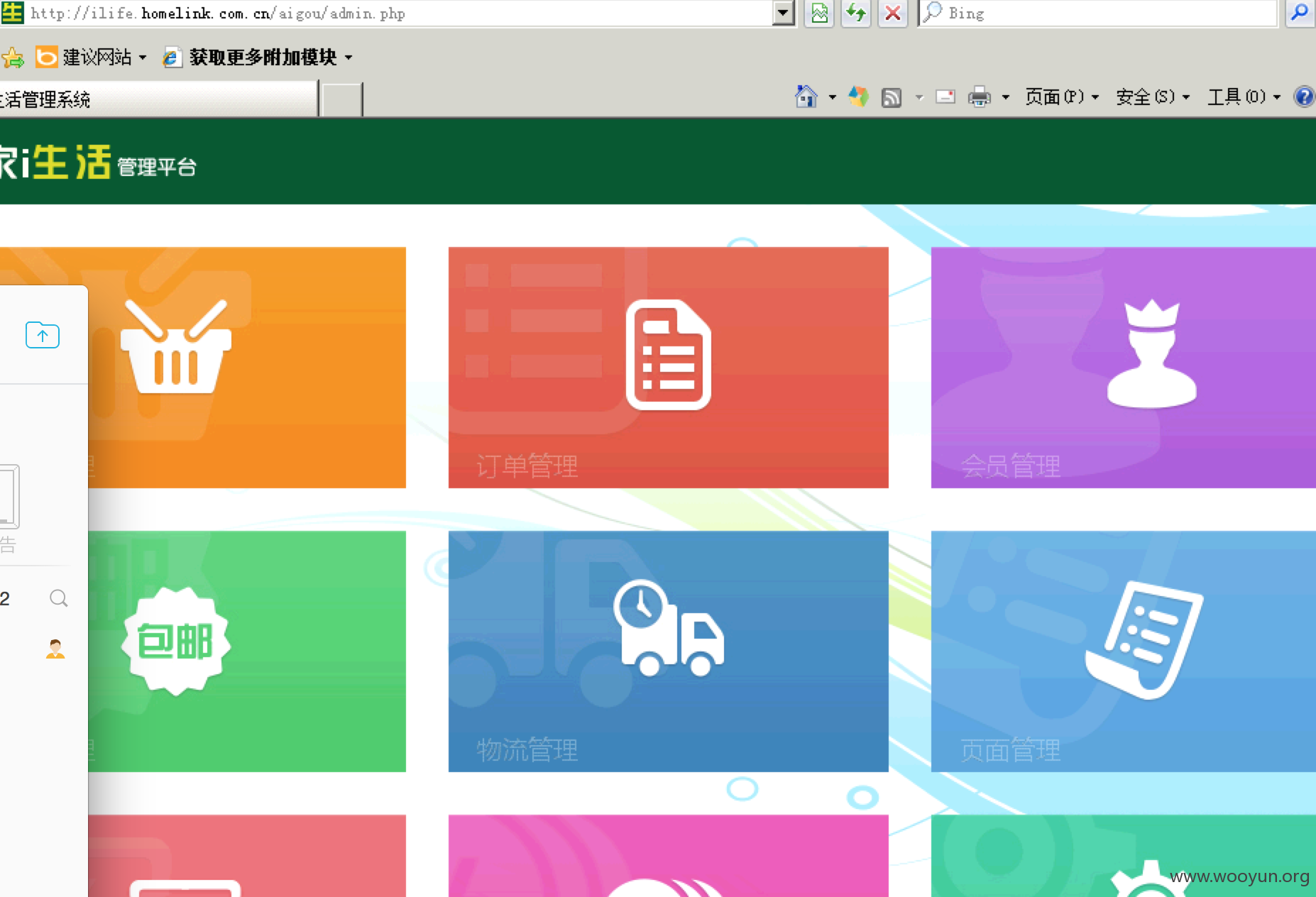Image resolution: width=1316 pixels, height=897 pixels.
Task: Open the green 包邮 free shipping tile
Action: pos(247,651)
